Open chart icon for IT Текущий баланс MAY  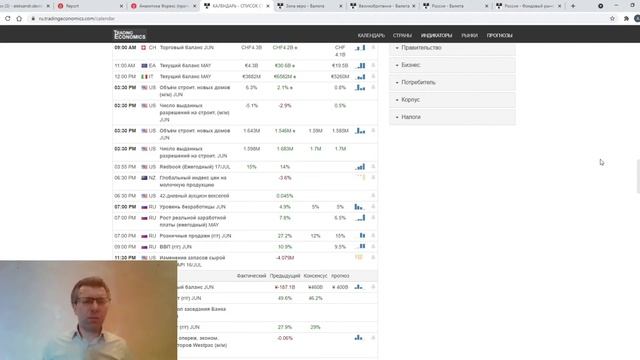coord(361,76)
